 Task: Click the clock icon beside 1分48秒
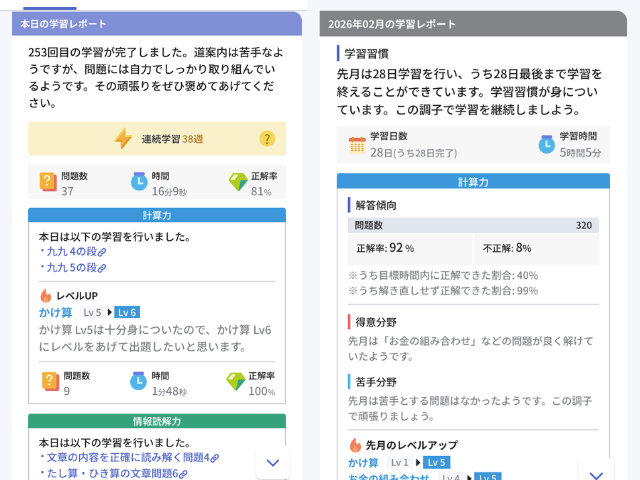pos(138,382)
